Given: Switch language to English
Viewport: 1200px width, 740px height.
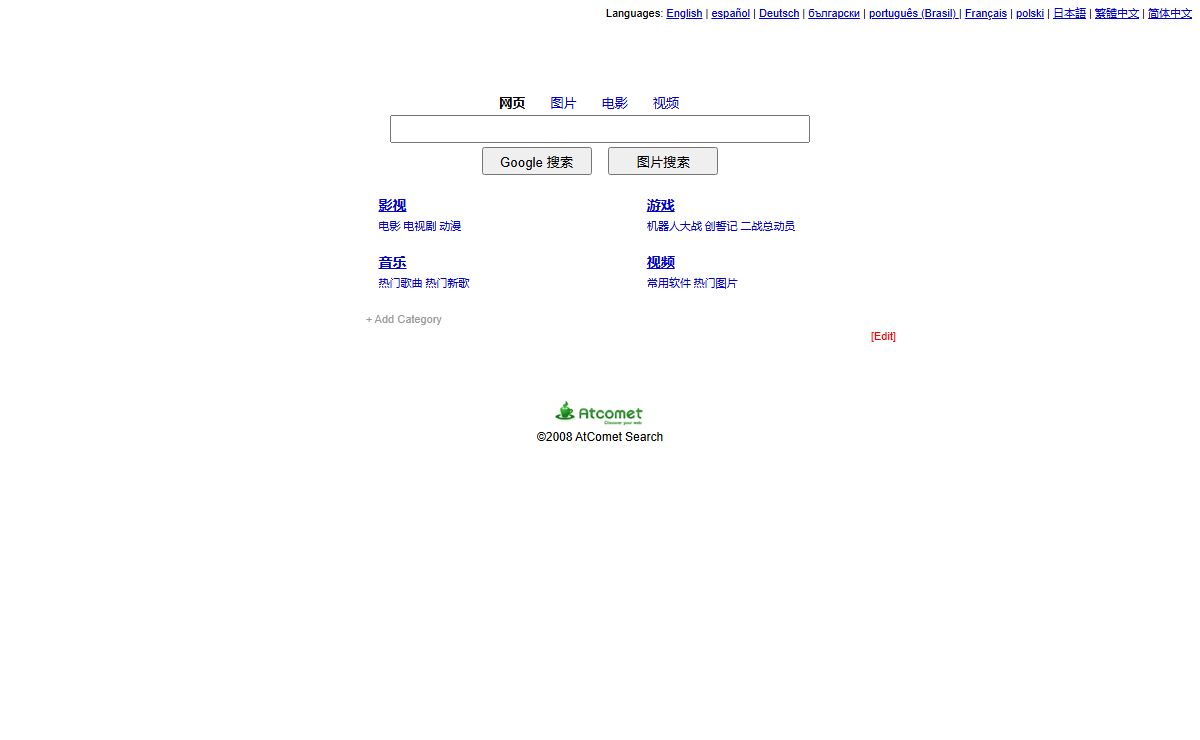Looking at the screenshot, I should click(x=684, y=13).
